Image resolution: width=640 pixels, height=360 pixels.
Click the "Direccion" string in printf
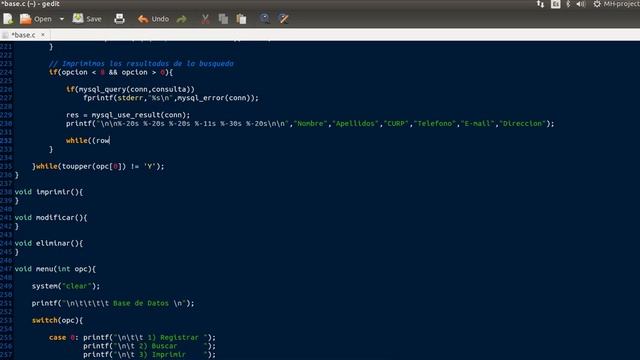click(x=523, y=124)
